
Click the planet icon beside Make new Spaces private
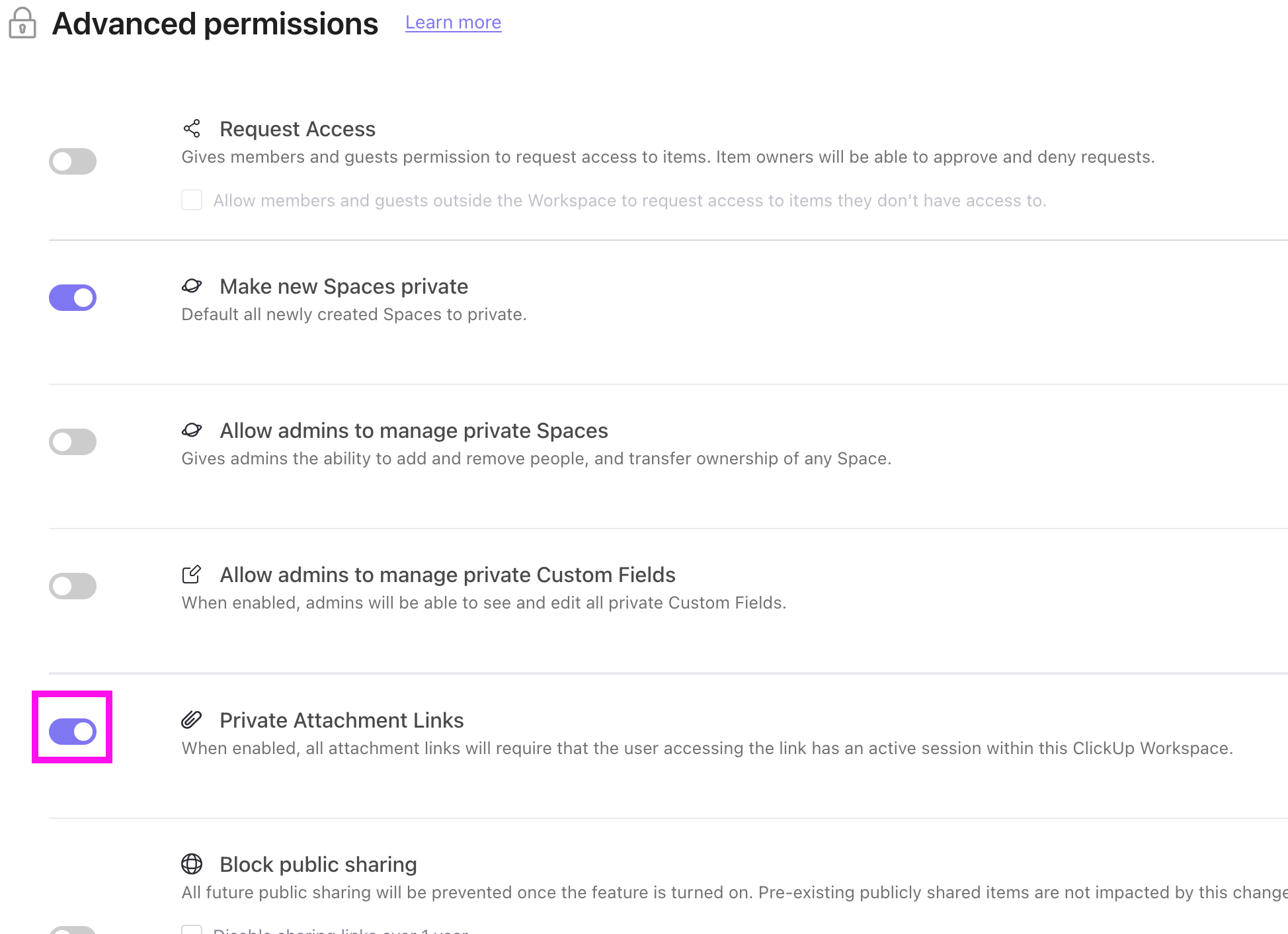click(x=192, y=286)
